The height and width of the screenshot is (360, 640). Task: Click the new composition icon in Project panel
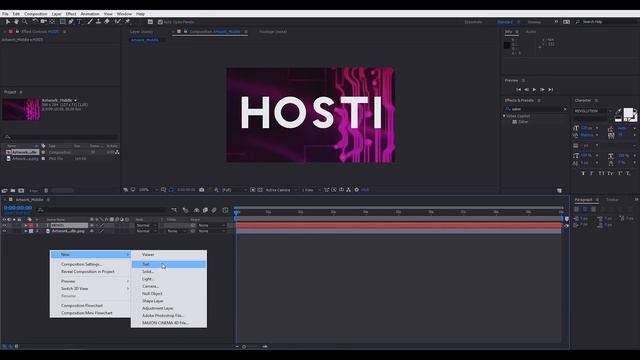pyautogui.click(x=21, y=191)
